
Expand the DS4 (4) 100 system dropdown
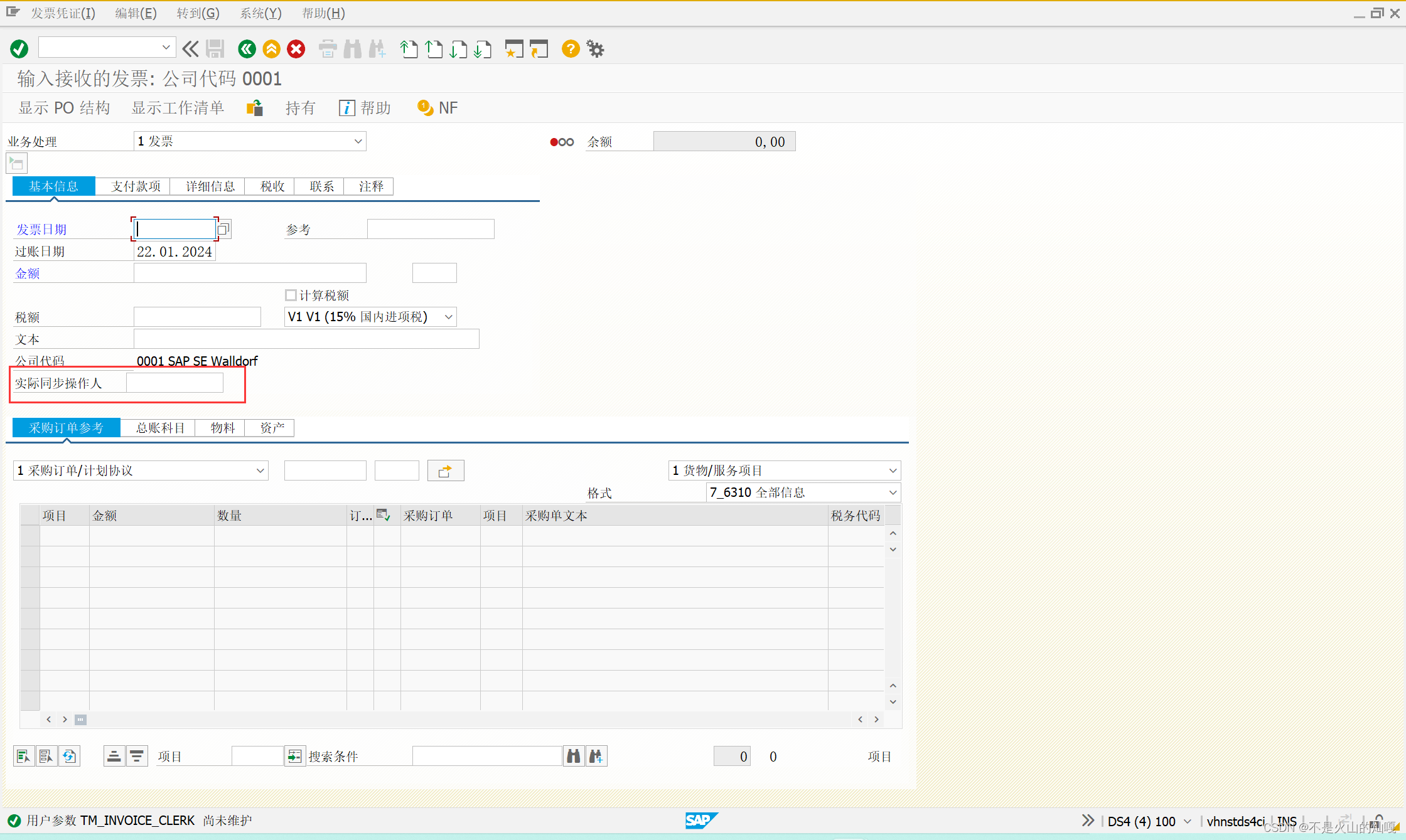click(1187, 821)
